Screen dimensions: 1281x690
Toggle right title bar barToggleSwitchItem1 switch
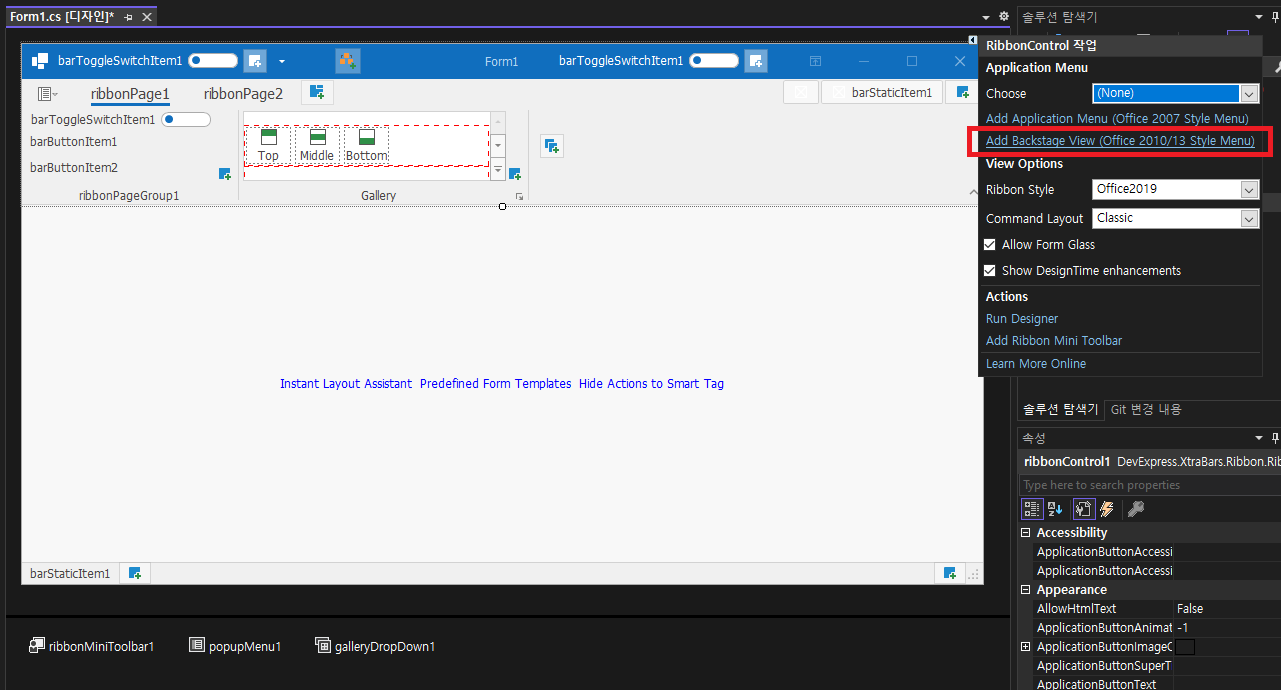(x=714, y=61)
